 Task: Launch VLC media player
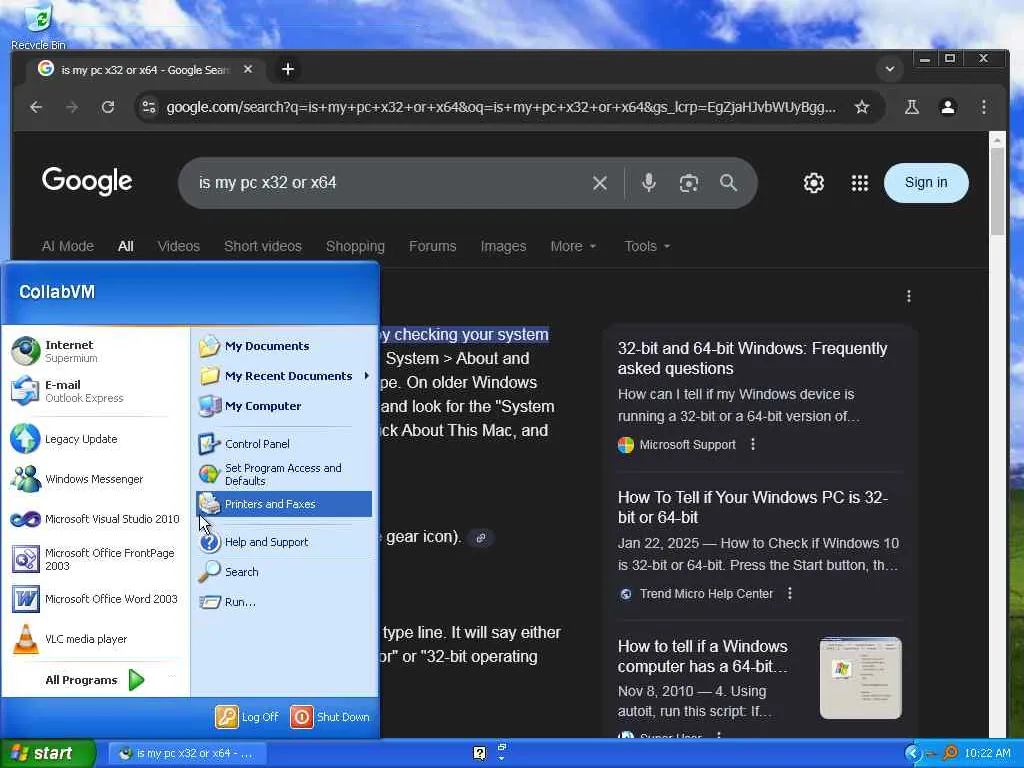click(97, 639)
